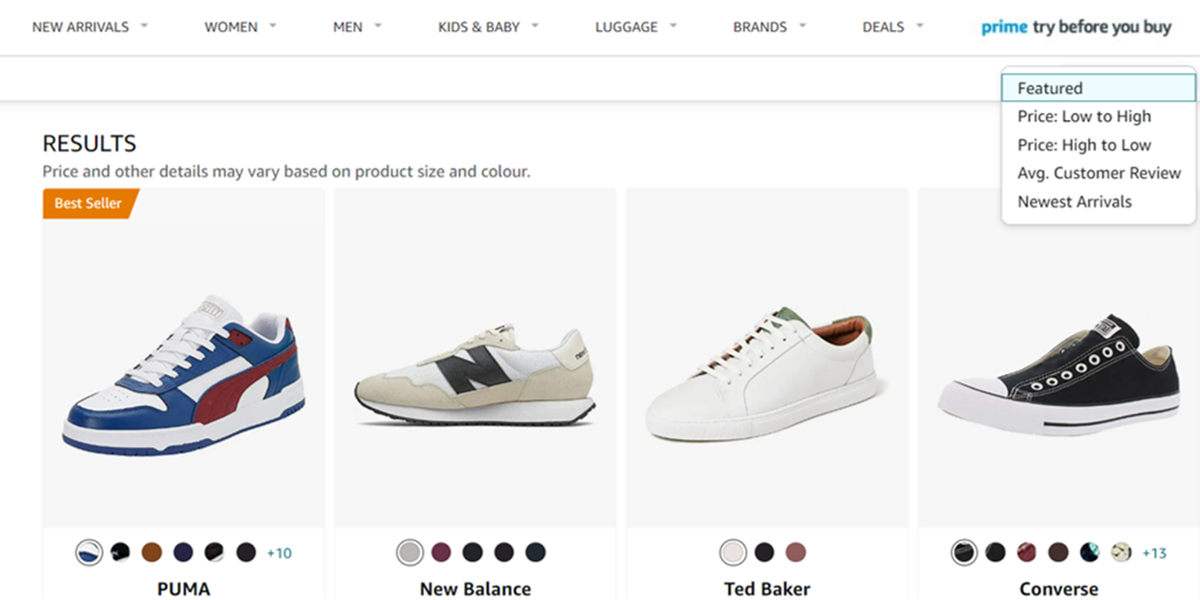
Task: Select the black Converse color swatch
Action: coord(963,551)
